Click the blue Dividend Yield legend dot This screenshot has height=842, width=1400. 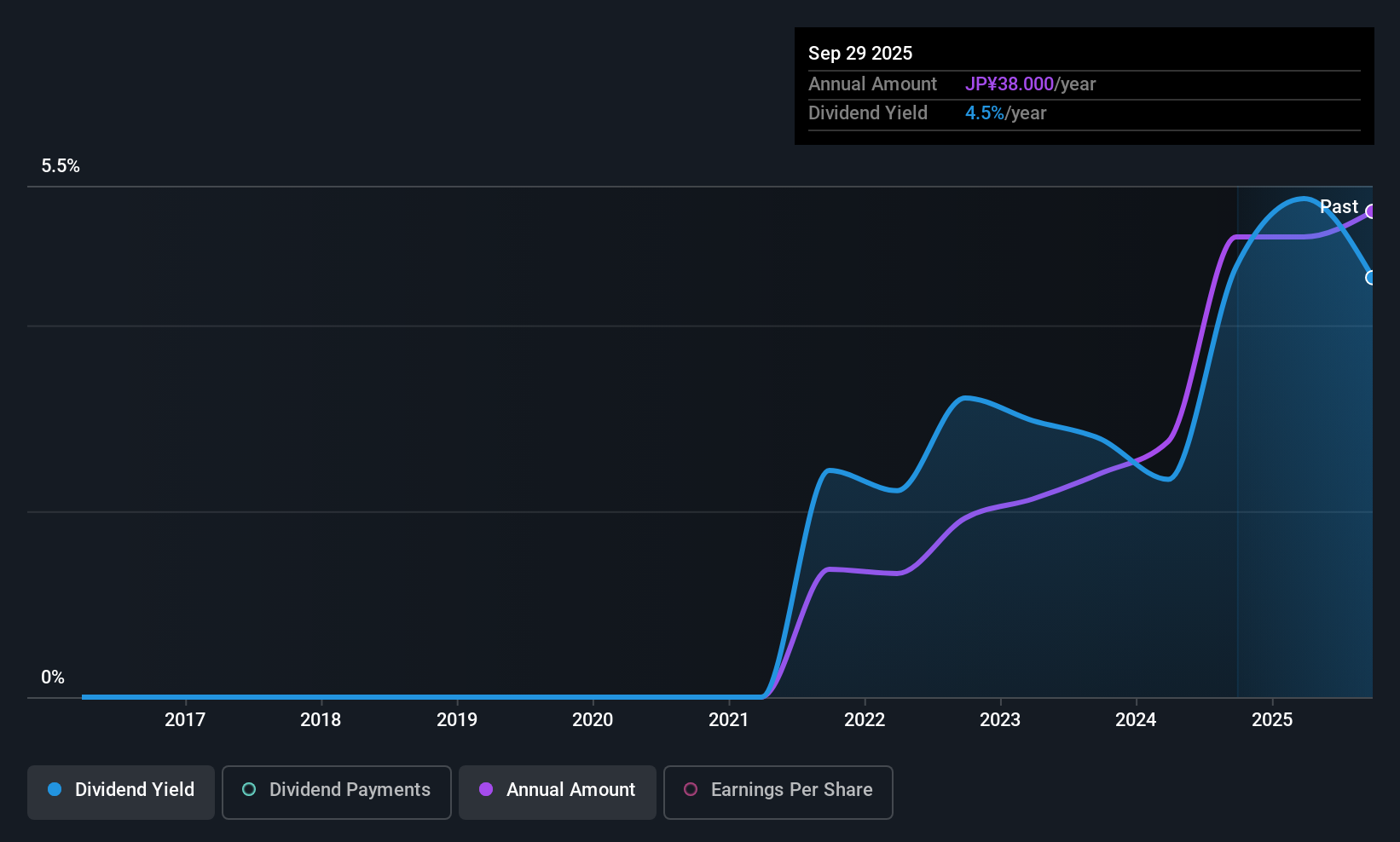(x=55, y=790)
